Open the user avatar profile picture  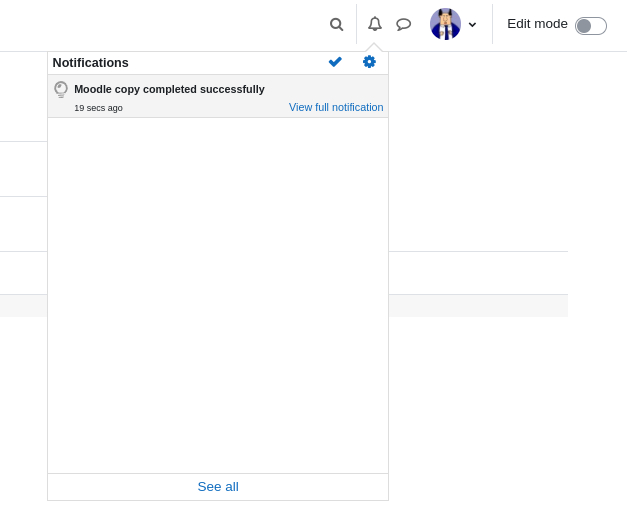pos(445,24)
